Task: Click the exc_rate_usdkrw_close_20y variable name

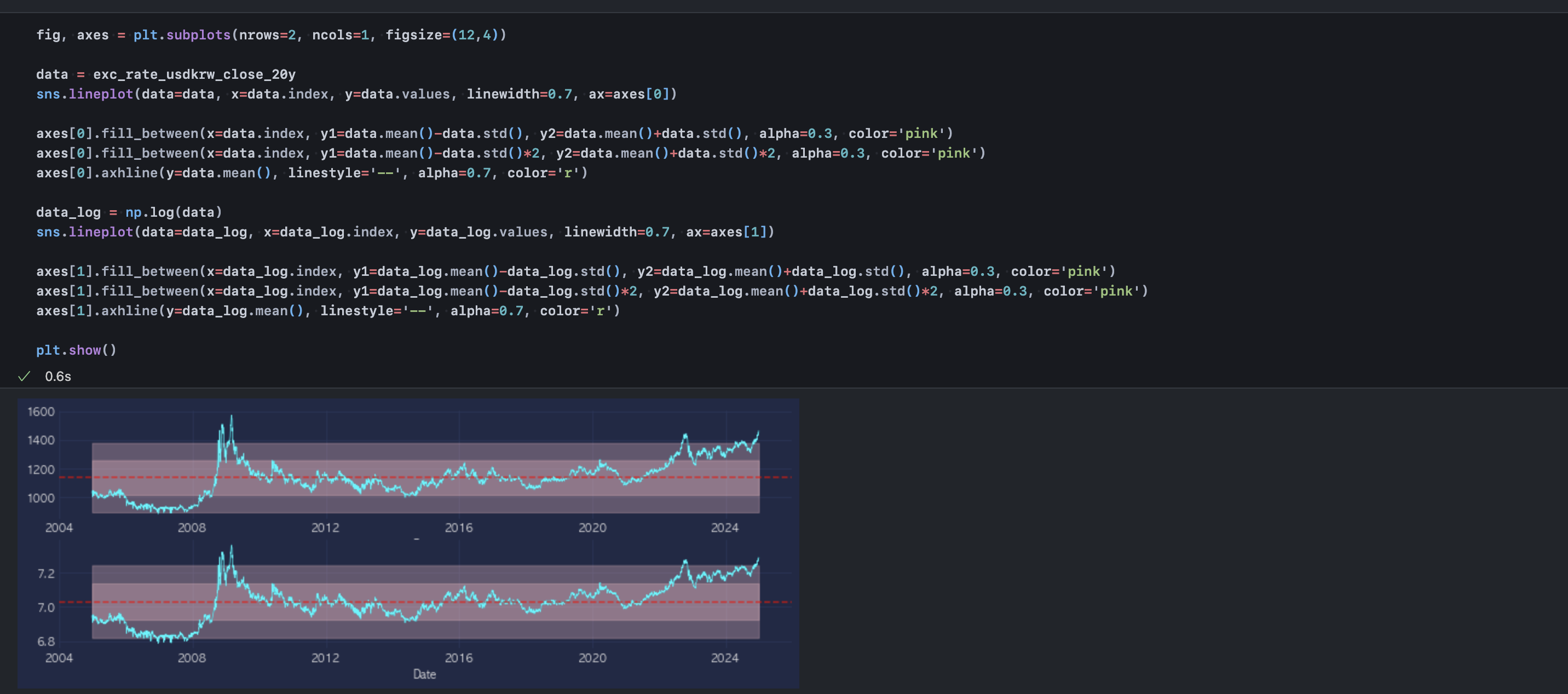Action: tap(194, 74)
